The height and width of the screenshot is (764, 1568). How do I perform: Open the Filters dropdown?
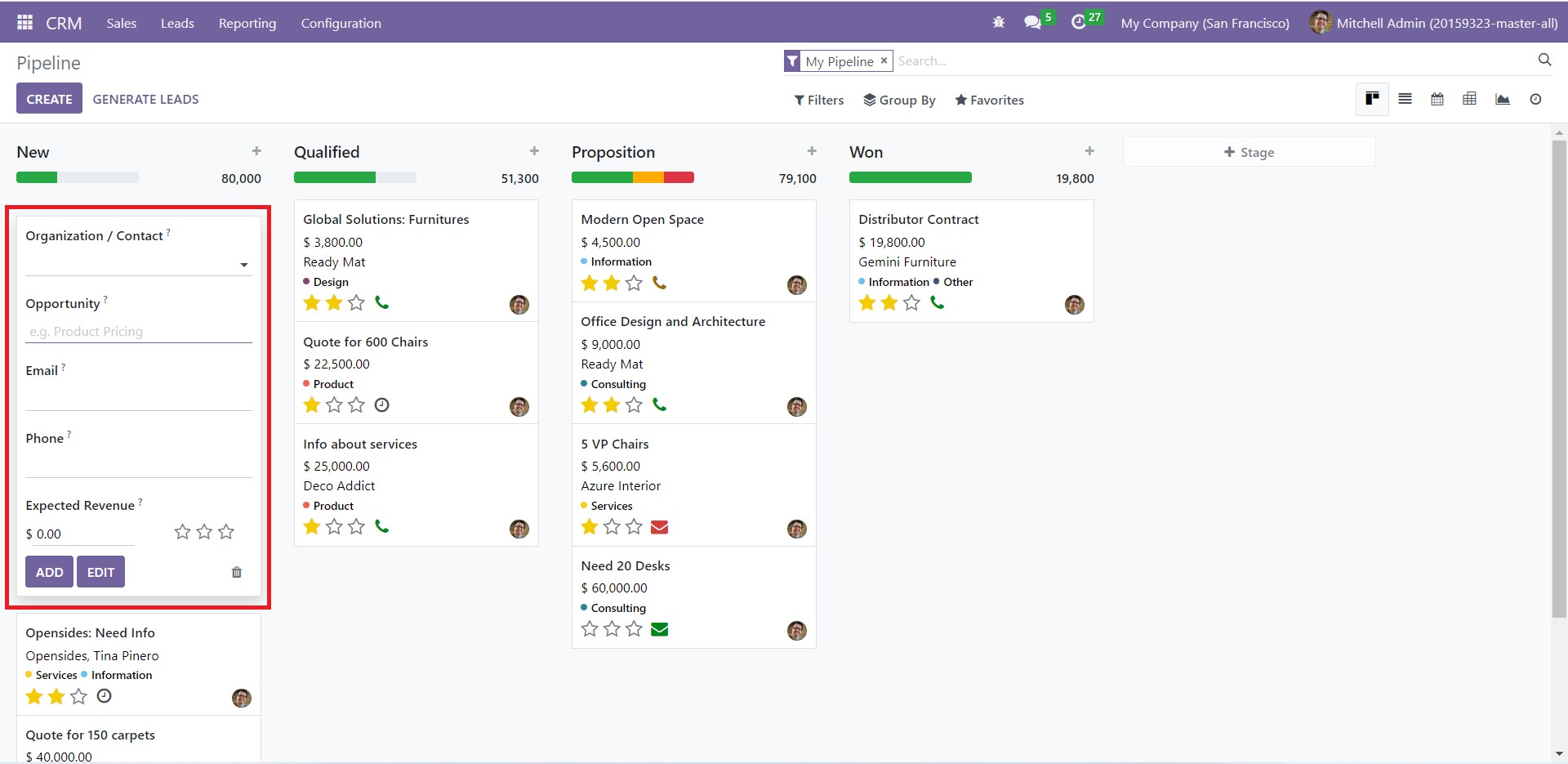pos(819,100)
